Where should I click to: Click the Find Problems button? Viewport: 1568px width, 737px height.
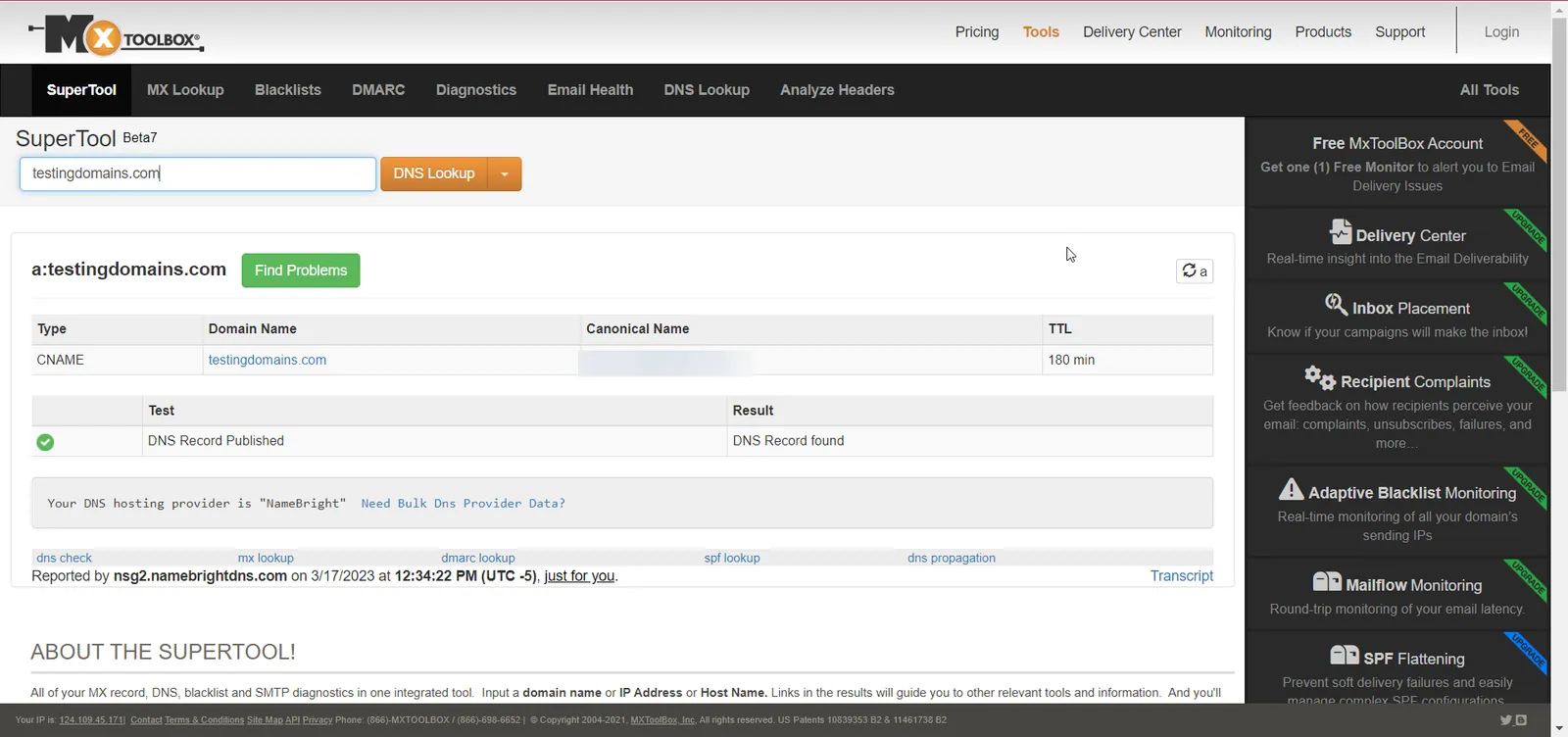click(301, 270)
